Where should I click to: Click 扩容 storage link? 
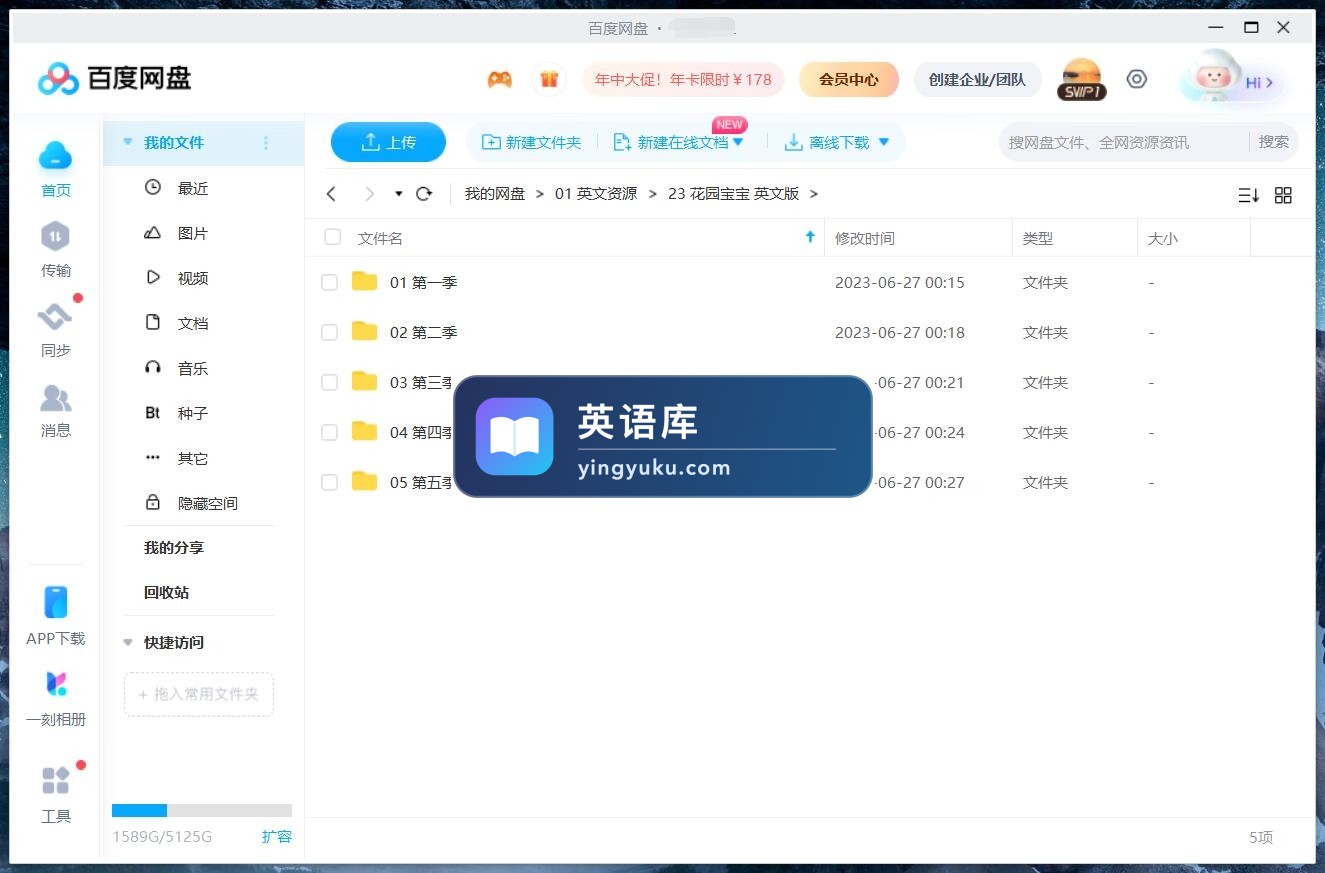point(277,836)
